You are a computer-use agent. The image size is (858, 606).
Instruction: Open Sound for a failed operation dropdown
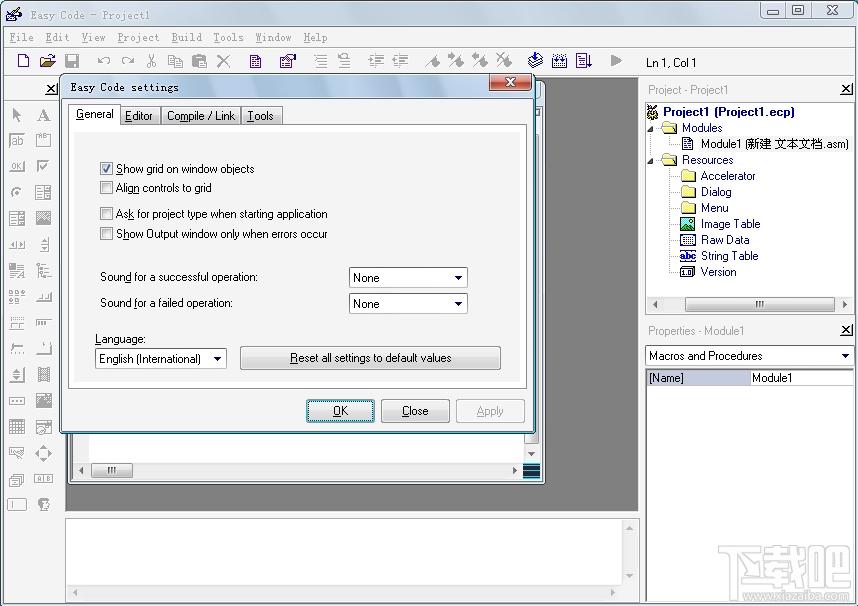pyautogui.click(x=408, y=304)
